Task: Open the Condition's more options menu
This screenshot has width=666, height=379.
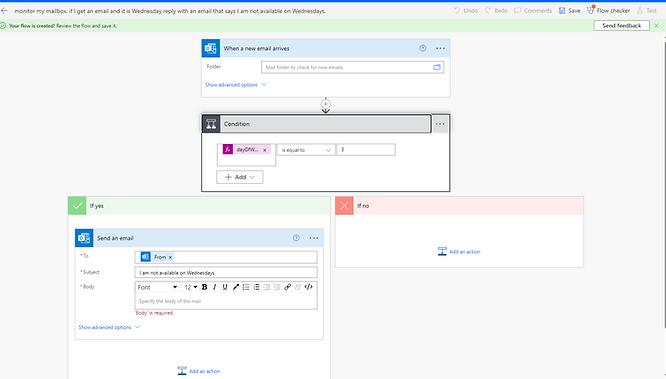Action: coord(440,124)
